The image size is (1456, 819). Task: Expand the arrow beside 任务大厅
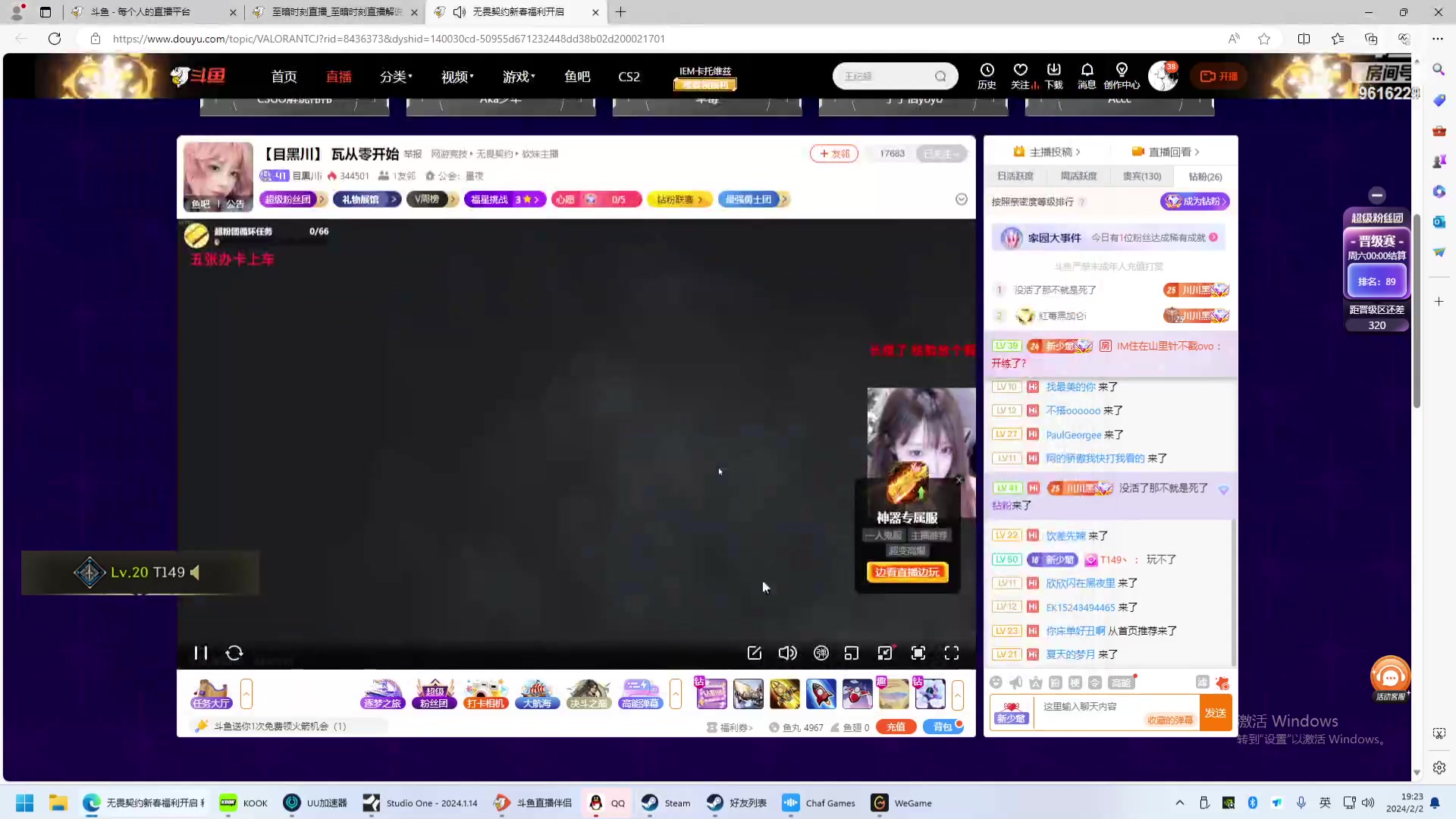tap(246, 694)
